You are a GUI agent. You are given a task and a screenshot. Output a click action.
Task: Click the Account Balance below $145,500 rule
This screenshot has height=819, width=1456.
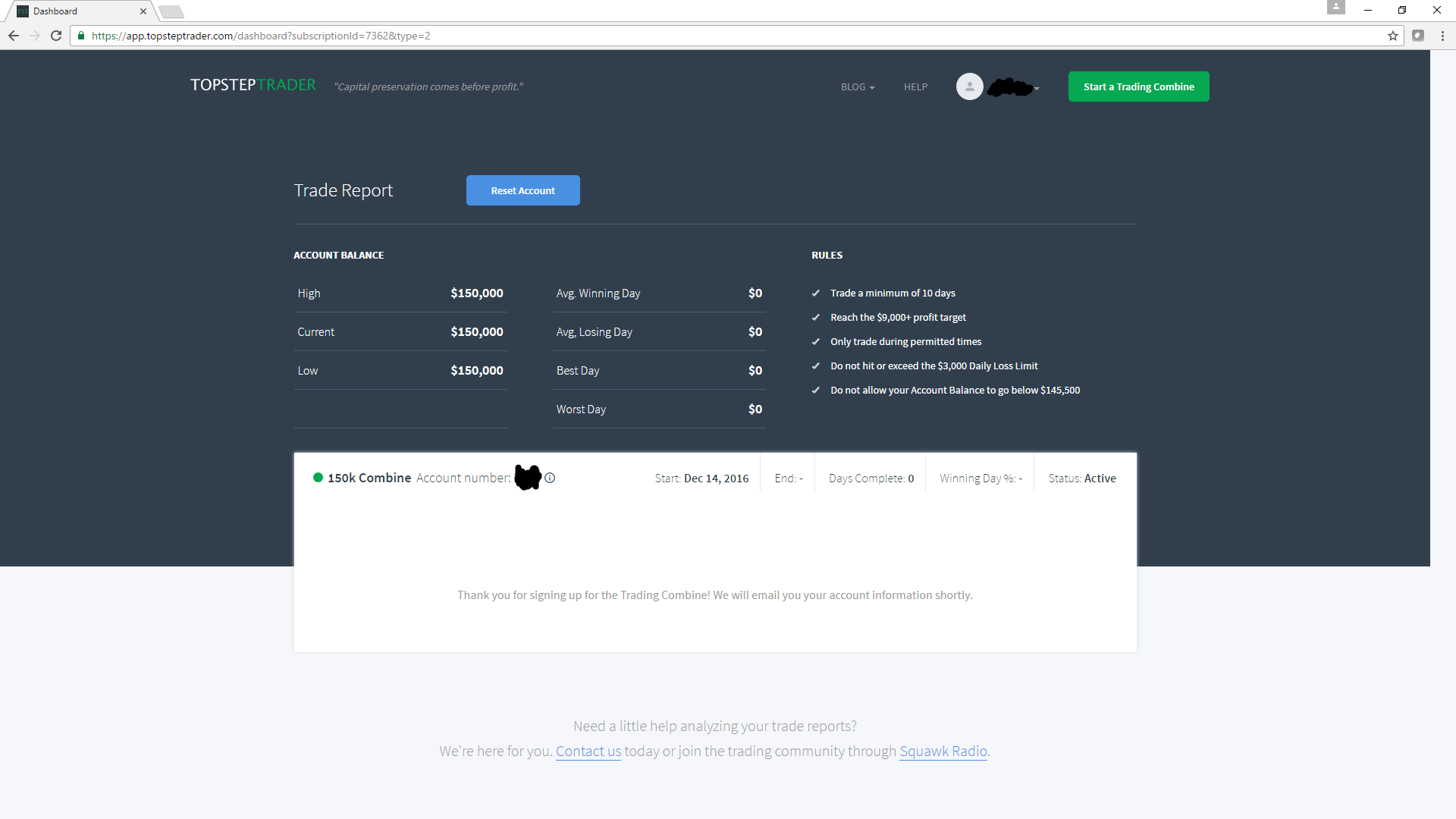955,391
